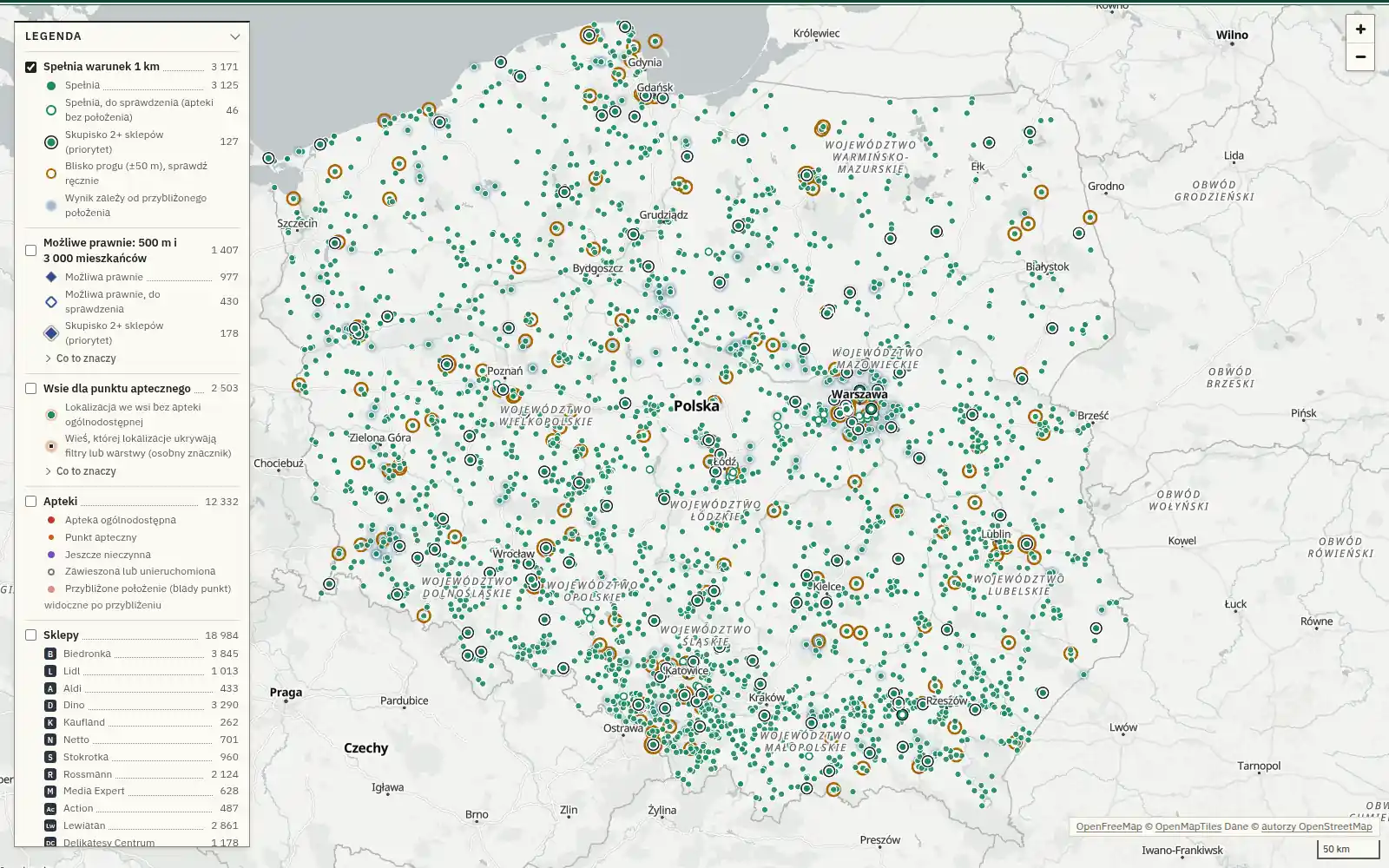
Task: Click the Rossmann R store icon
Action: coord(50,774)
